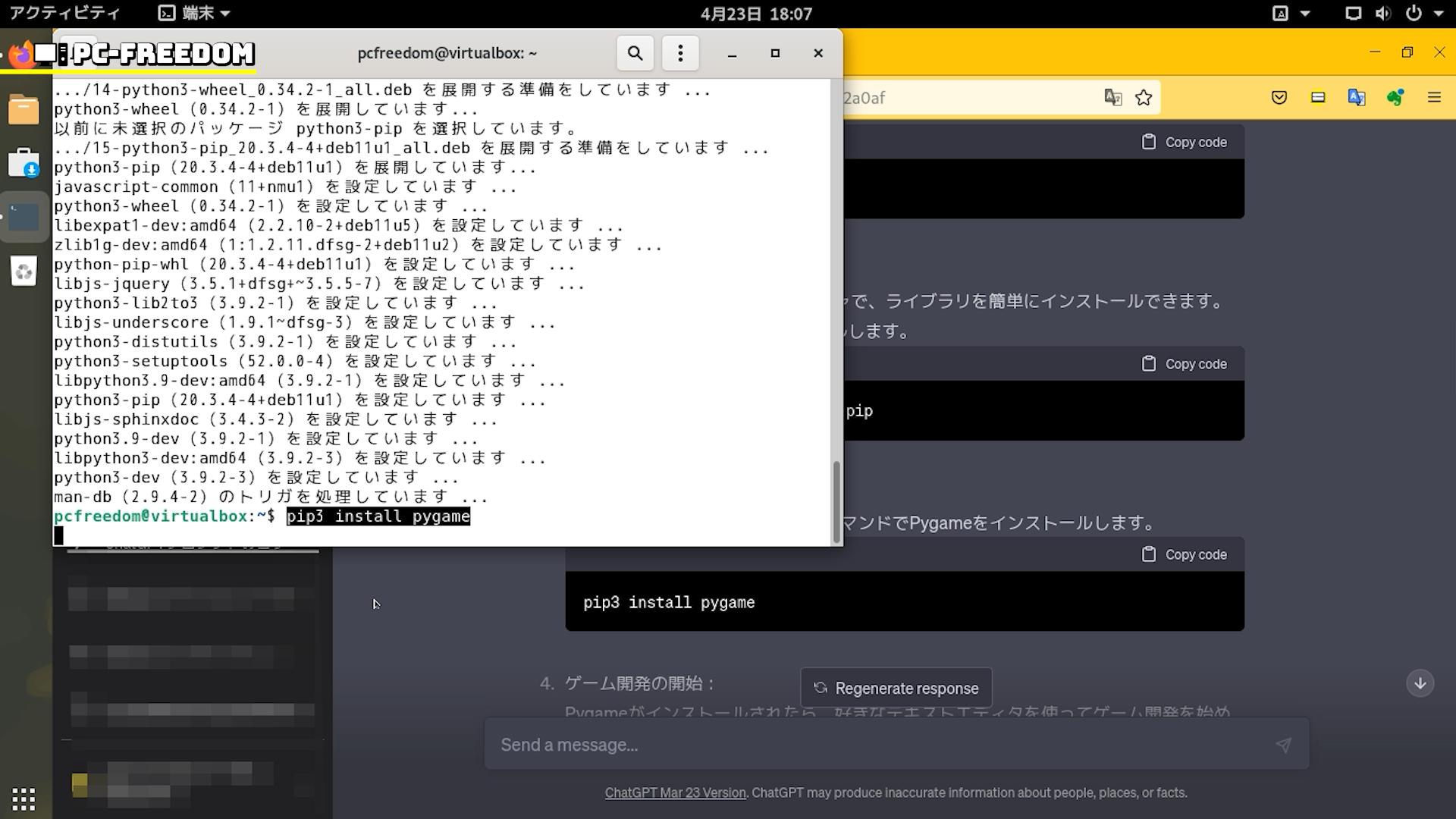This screenshot has width=1456, height=819.
Task: Open the date and time calendar menu
Action: coord(755,13)
